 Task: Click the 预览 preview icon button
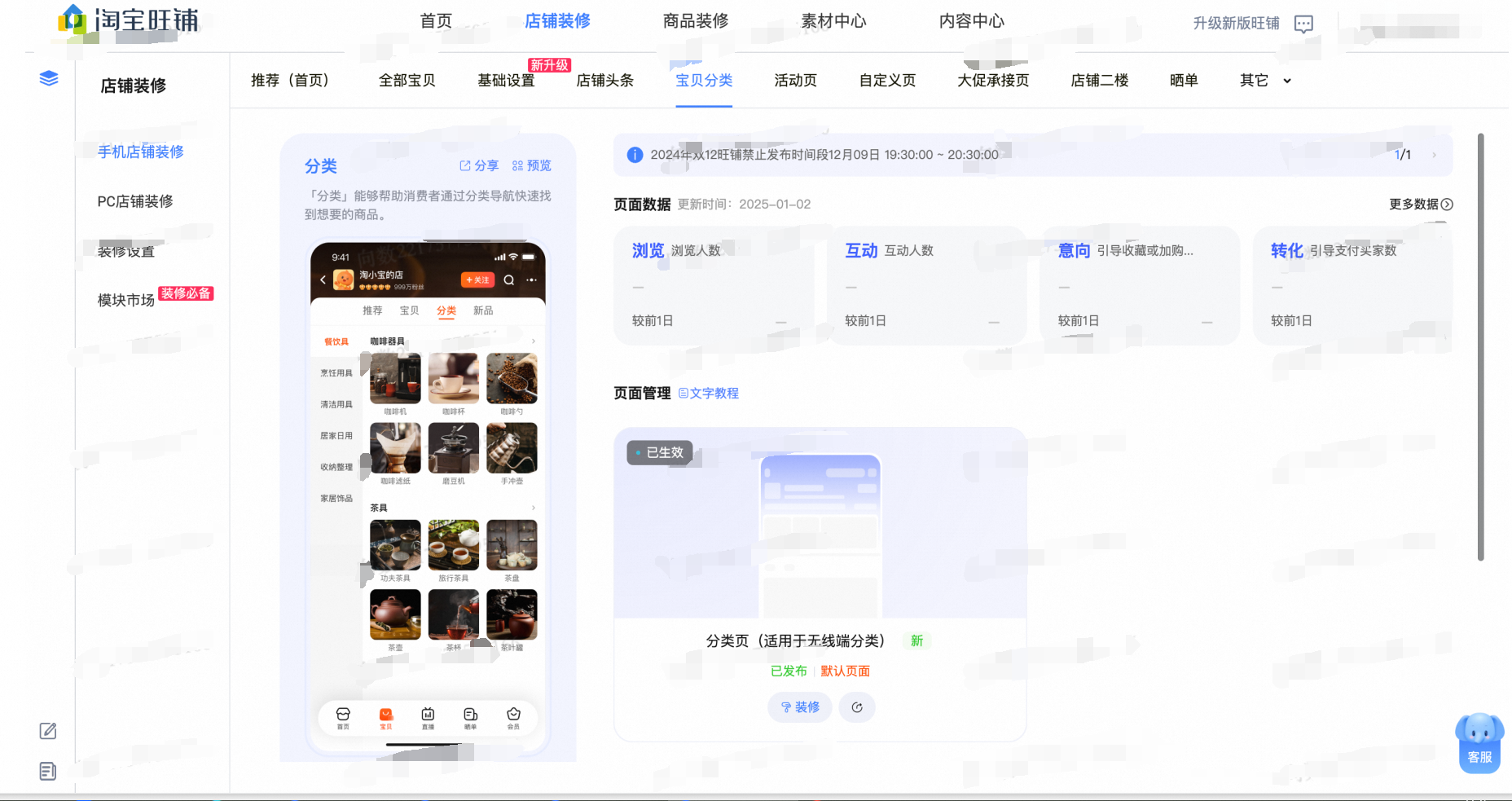coord(531,165)
